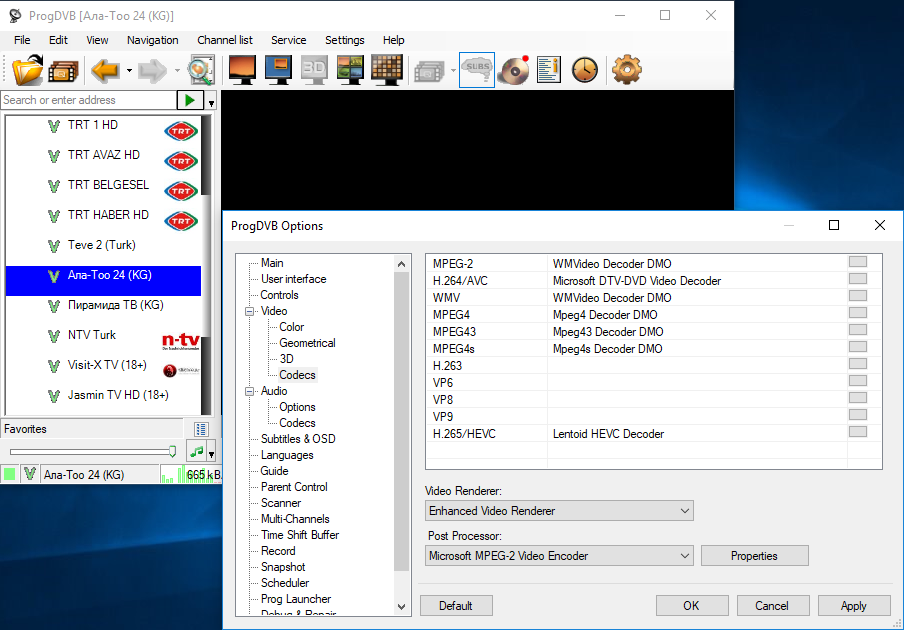The image size is (904, 630).
Task: Open the mosaic grid monitor icon
Action: tap(386, 70)
